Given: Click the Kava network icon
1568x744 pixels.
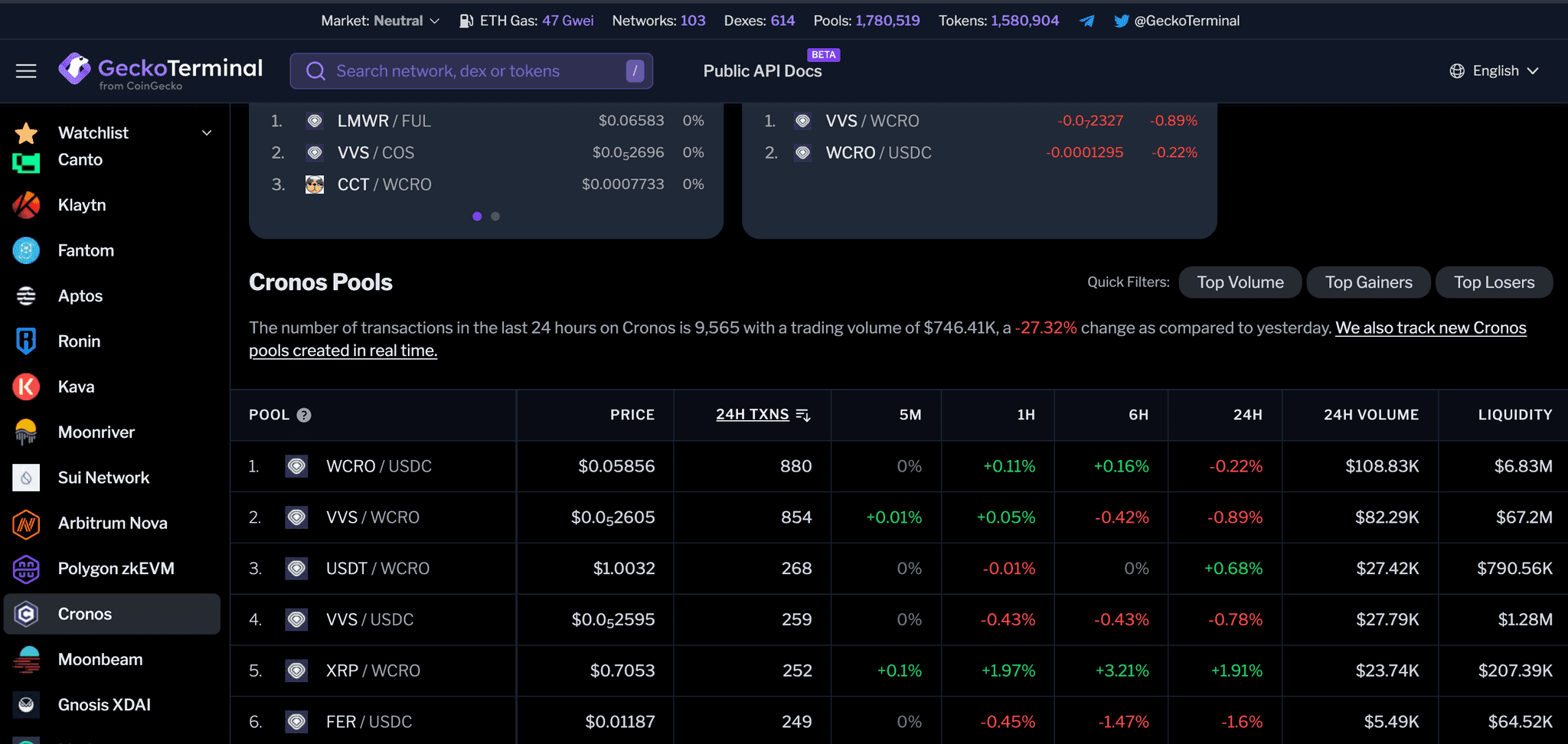Looking at the screenshot, I should coord(26,387).
